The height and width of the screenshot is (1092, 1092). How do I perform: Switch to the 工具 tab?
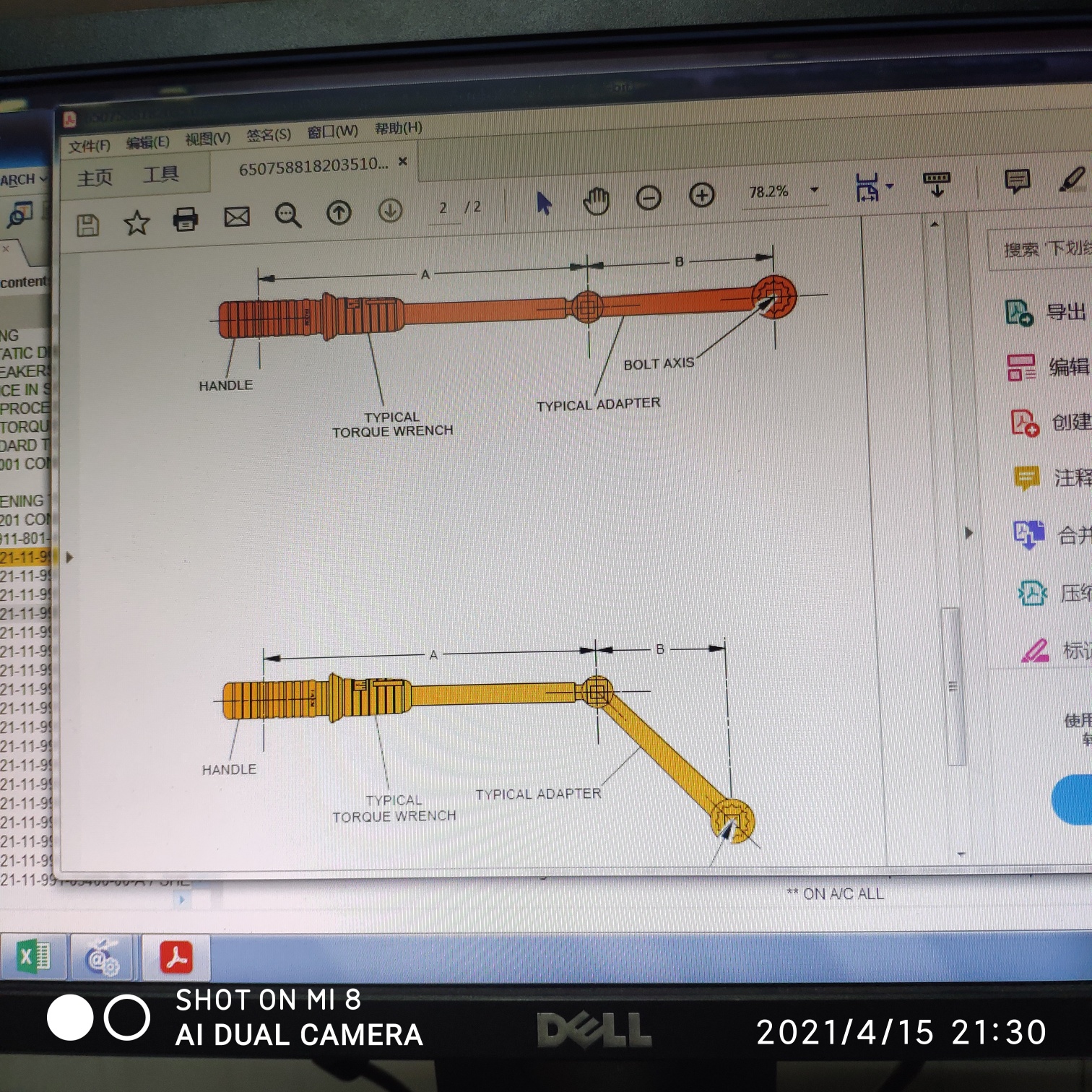(160, 174)
